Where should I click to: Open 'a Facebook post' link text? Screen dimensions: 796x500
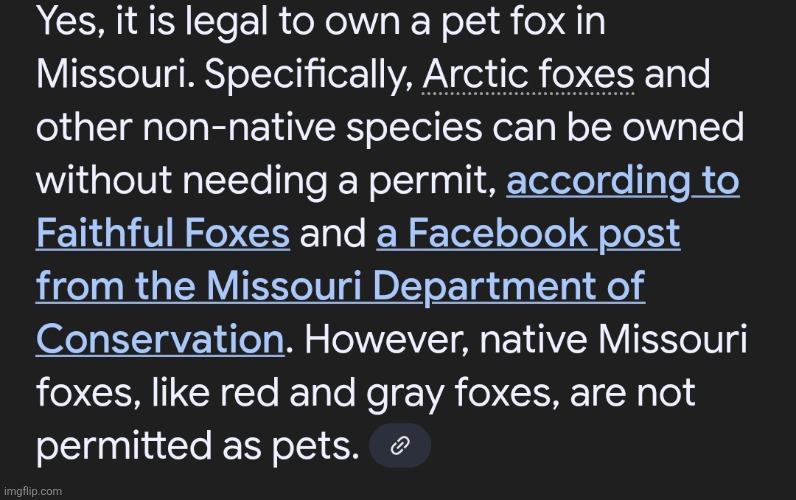pyautogui.click(x=528, y=233)
